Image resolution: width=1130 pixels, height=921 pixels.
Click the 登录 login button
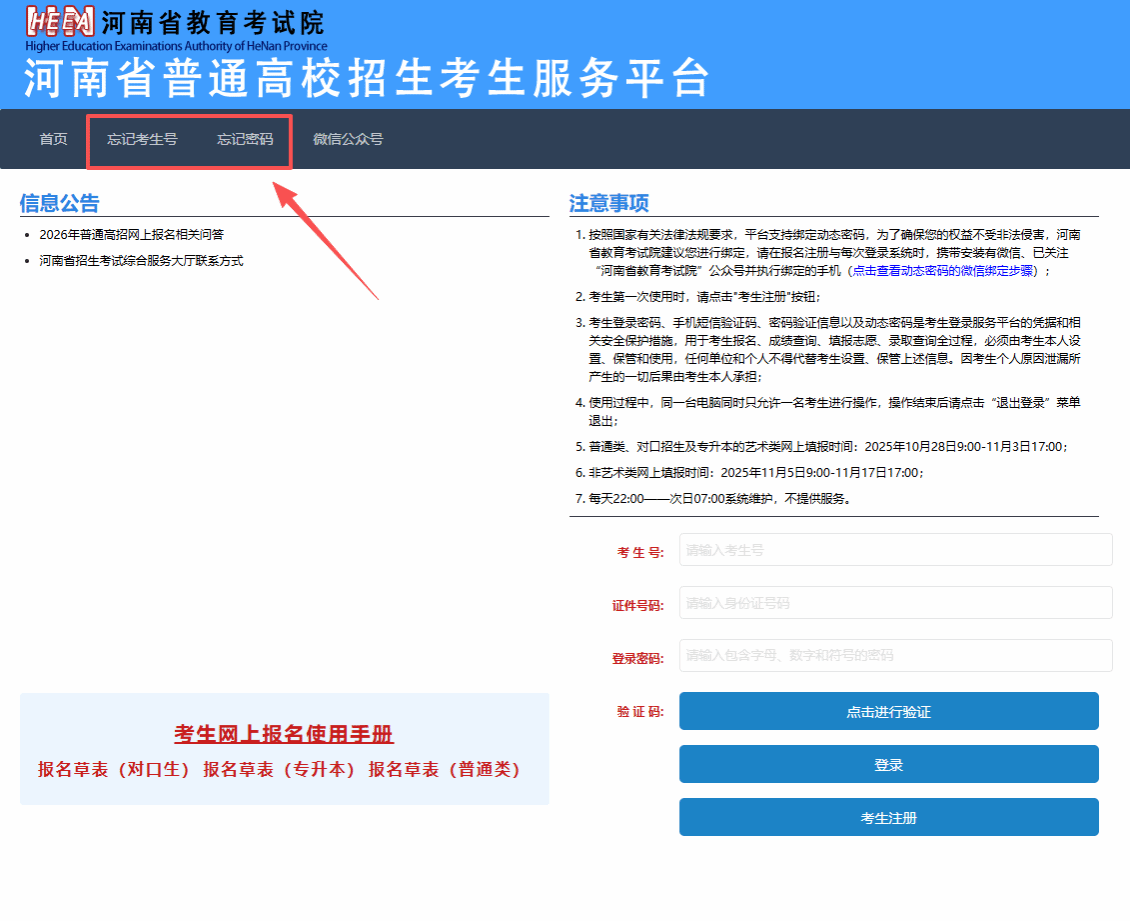[888, 764]
